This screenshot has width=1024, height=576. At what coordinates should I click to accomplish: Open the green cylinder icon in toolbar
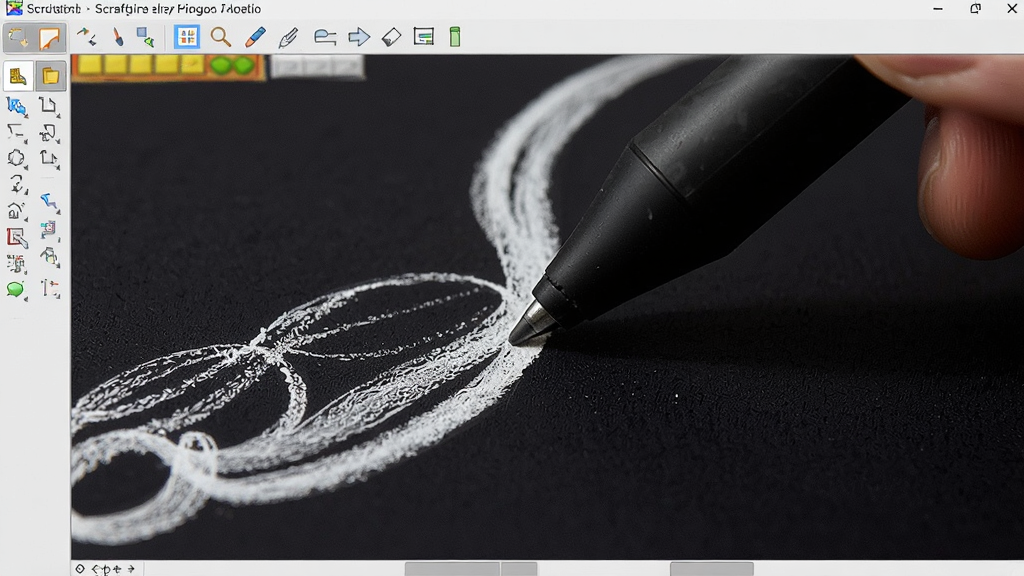click(455, 37)
